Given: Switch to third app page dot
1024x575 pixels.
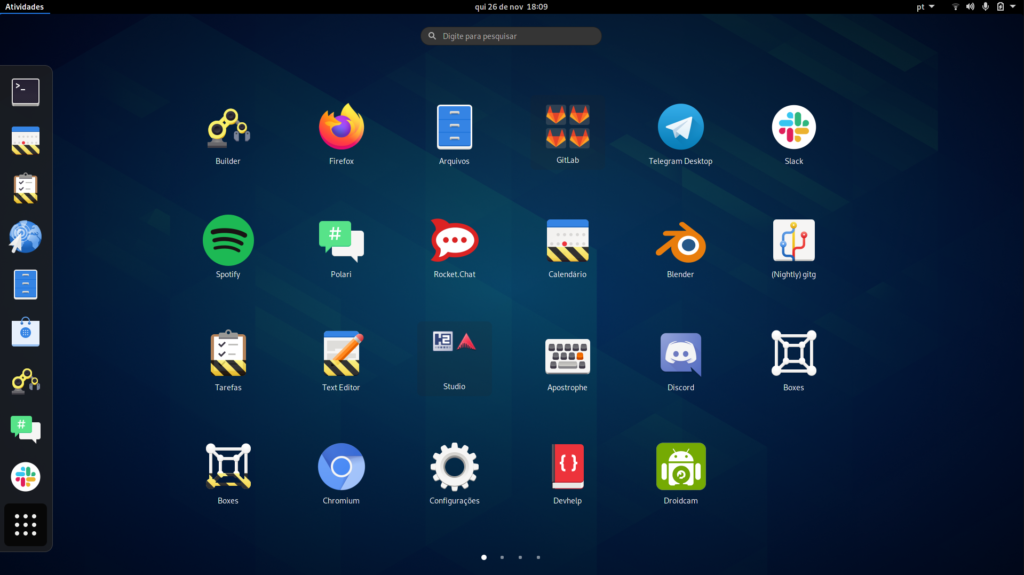Looking at the screenshot, I should point(520,557).
